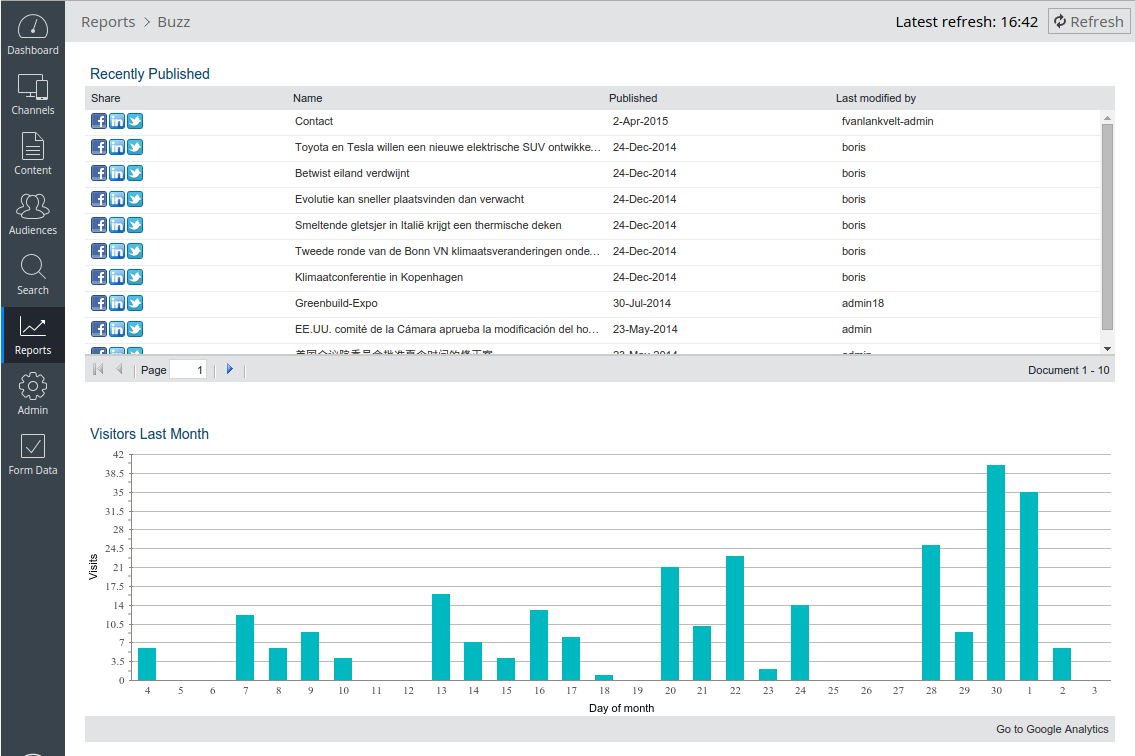
Task: Sort by the Published column header
Action: [x=633, y=98]
